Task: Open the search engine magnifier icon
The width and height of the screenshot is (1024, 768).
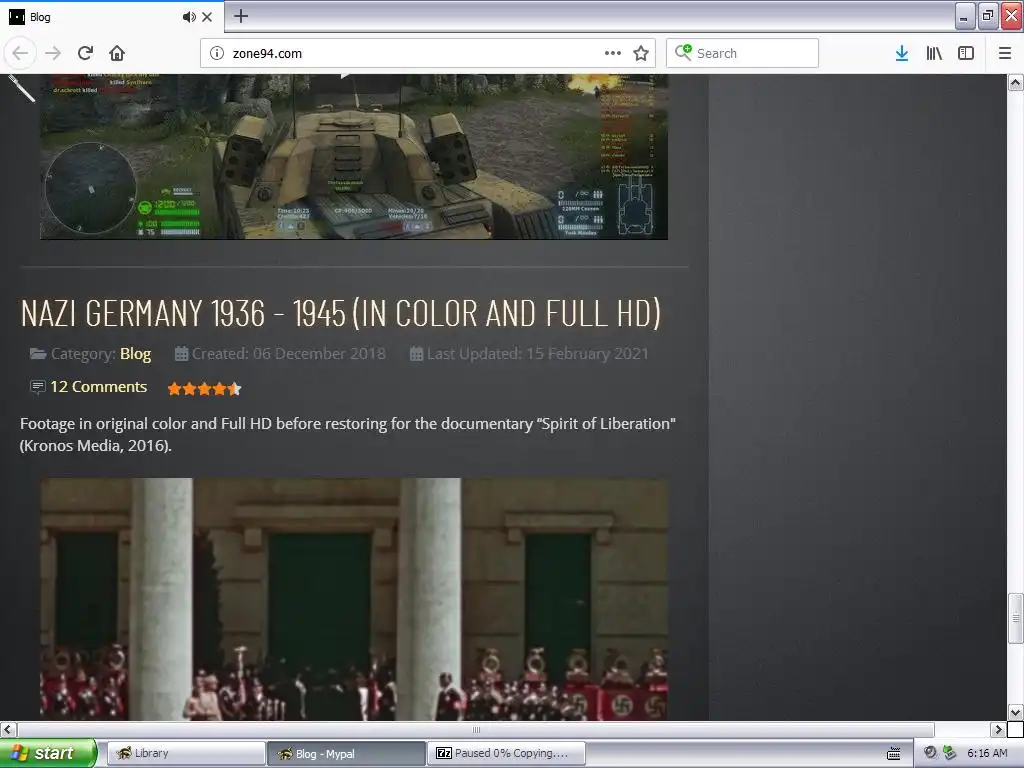Action: pyautogui.click(x=683, y=52)
